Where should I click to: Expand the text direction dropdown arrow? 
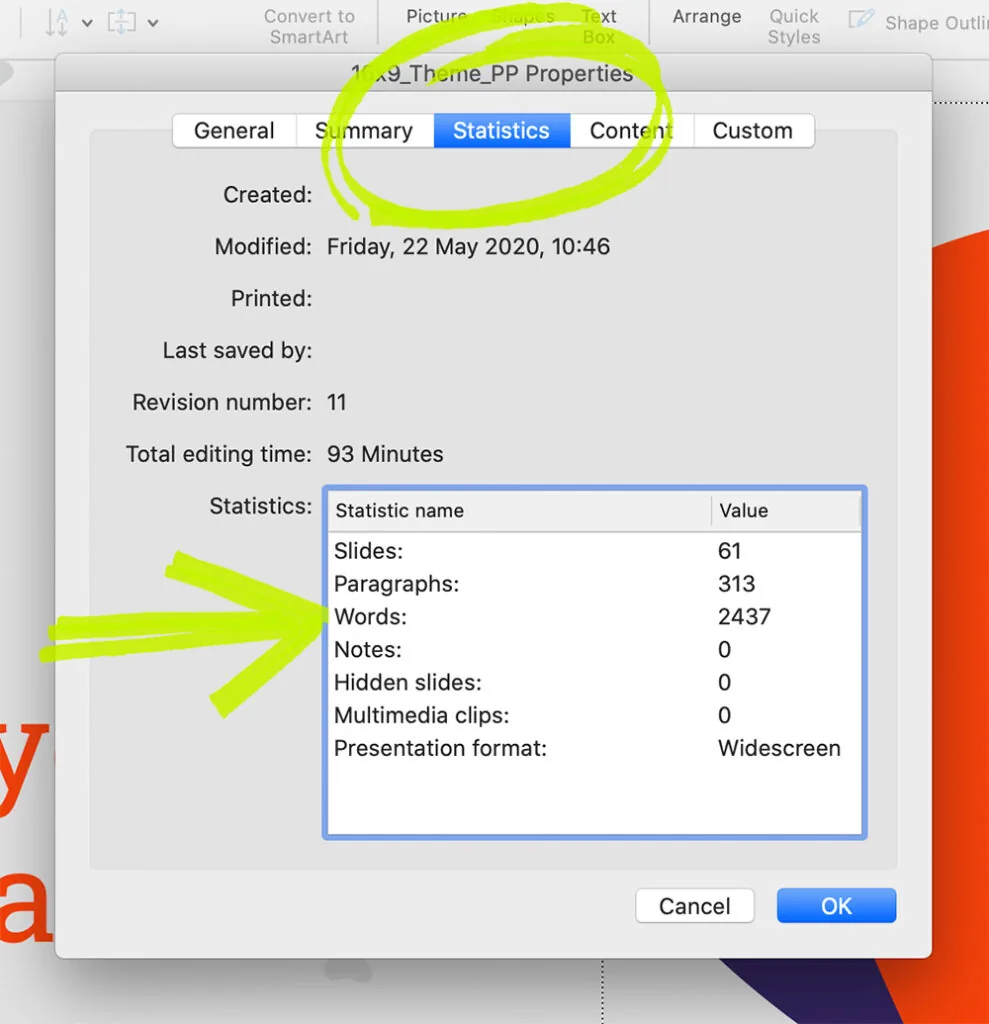87,24
